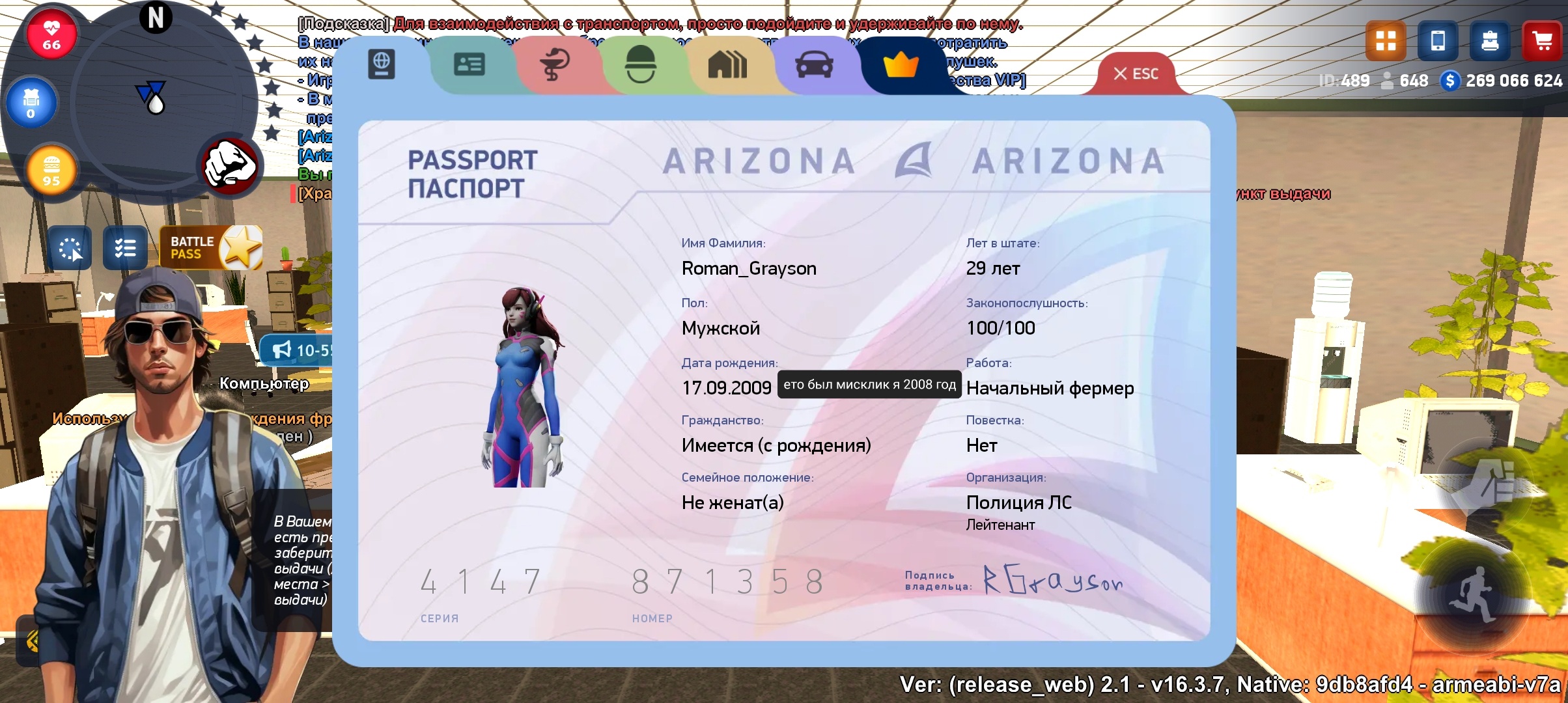Open the passport tab with globe icon
1568x703 pixels.
[x=382, y=65]
